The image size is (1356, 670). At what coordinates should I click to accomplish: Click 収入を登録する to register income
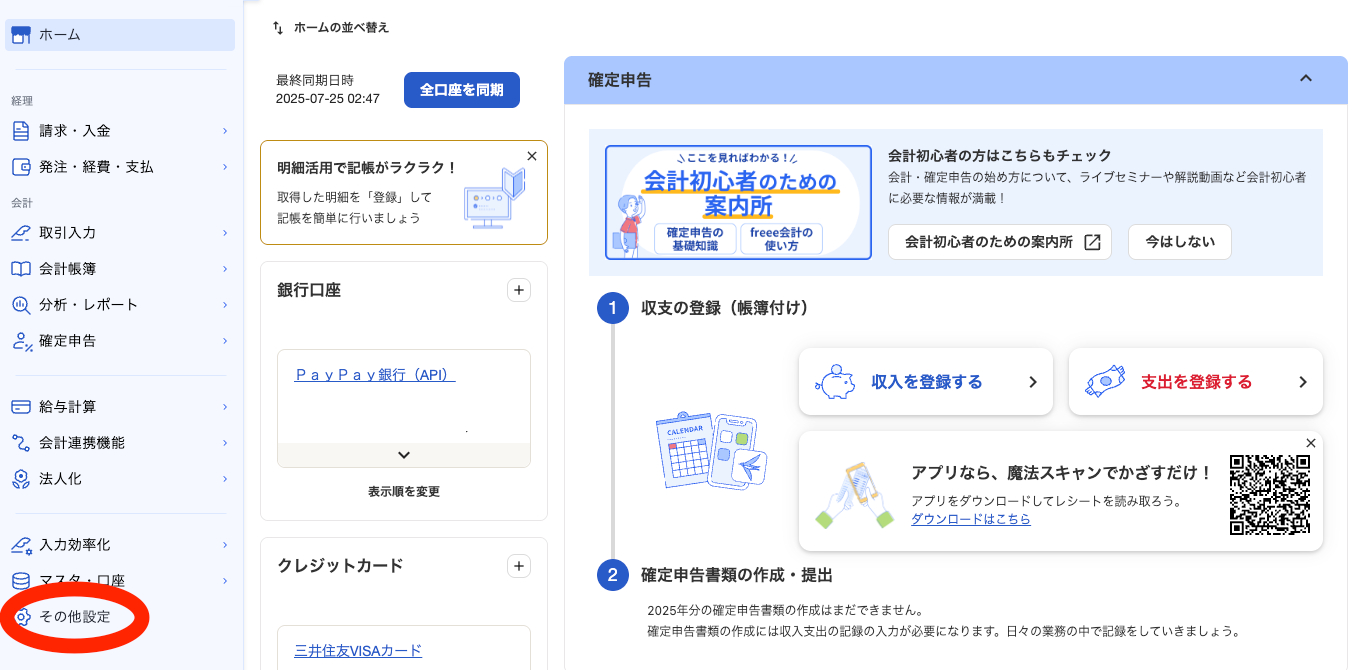925,381
